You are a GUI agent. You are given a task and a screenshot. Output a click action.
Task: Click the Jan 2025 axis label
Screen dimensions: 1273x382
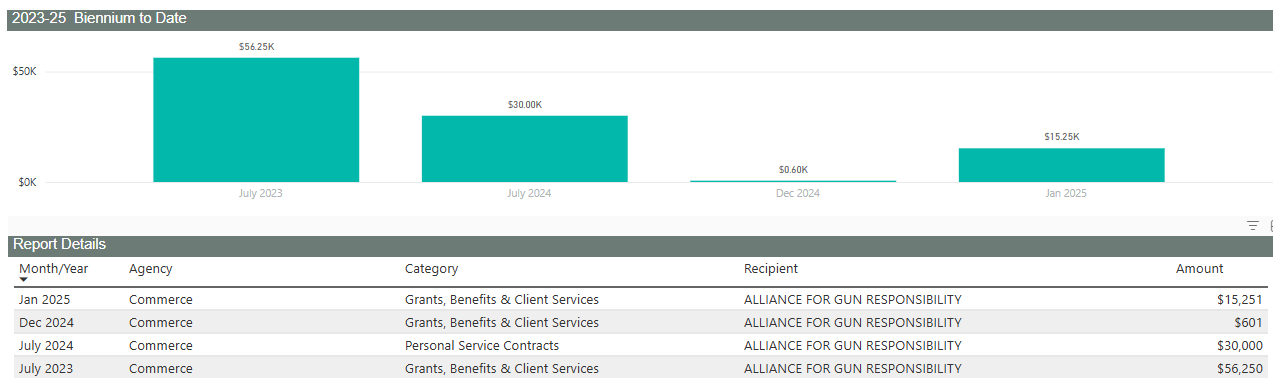[x=1065, y=193]
